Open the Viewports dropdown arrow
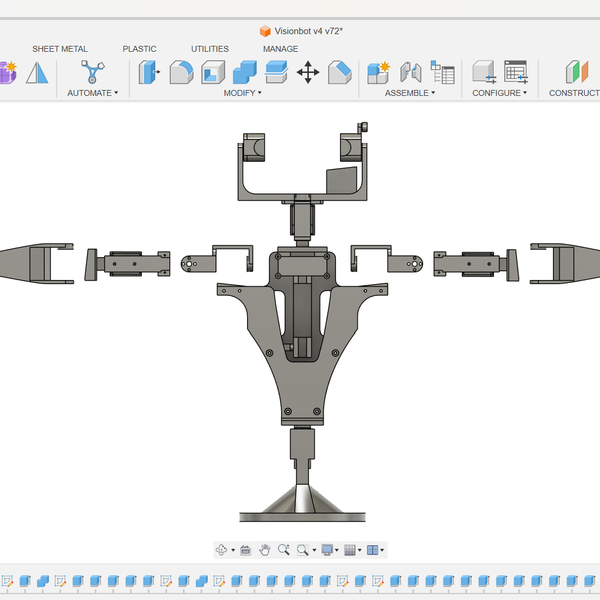600x600 pixels. (382, 550)
